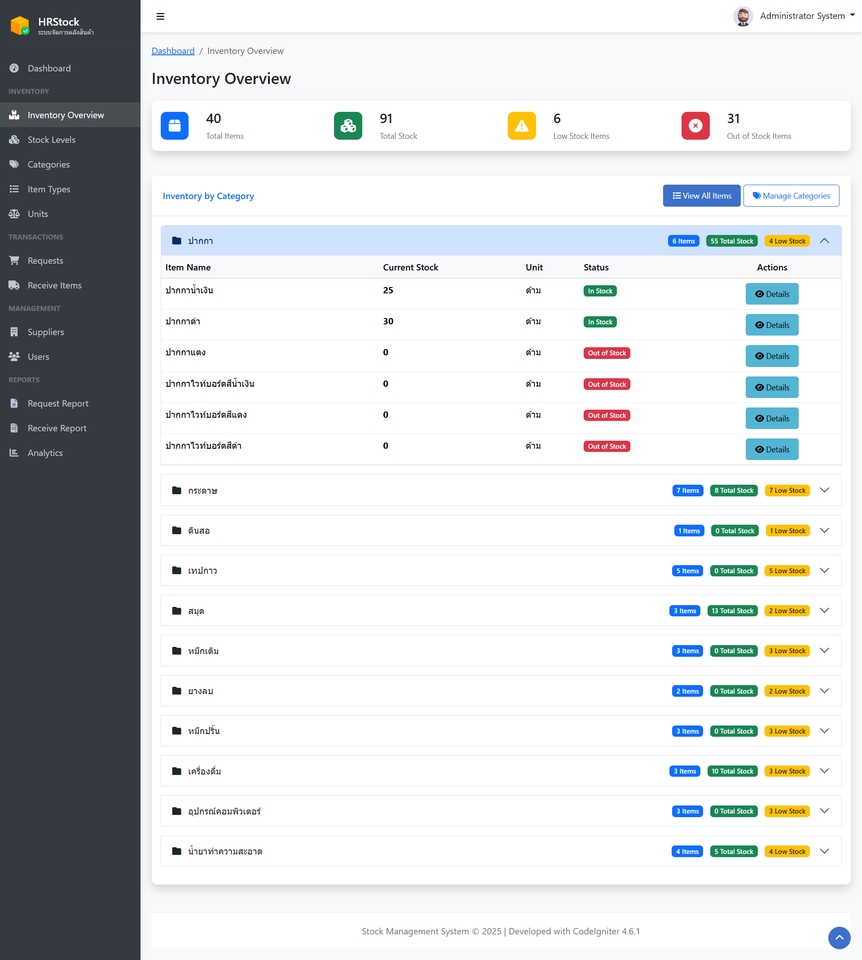Click the Manage Categories button
Viewport: 862px width, 960px height.
pyautogui.click(x=791, y=196)
